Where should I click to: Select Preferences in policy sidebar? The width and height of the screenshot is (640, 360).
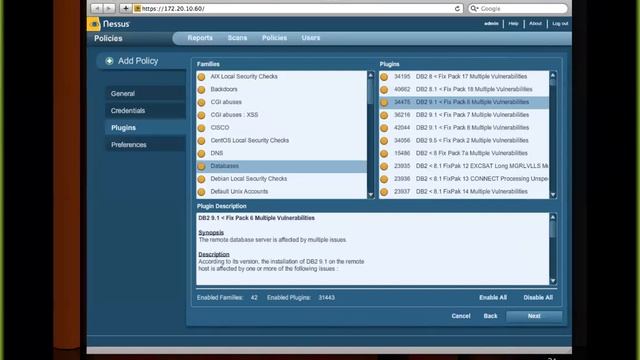pos(145,145)
